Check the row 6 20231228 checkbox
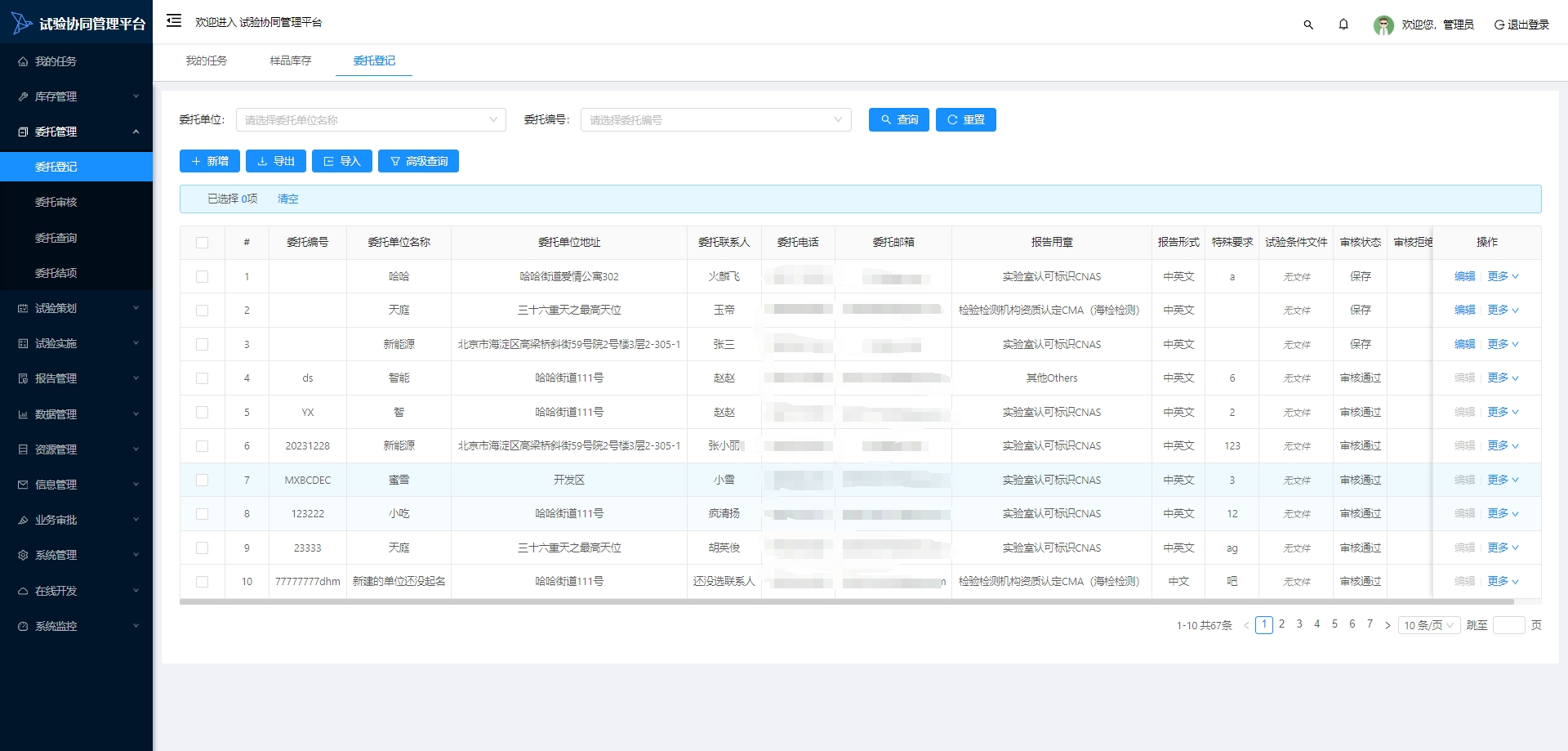This screenshot has height=751, width=1568. pos(202,446)
